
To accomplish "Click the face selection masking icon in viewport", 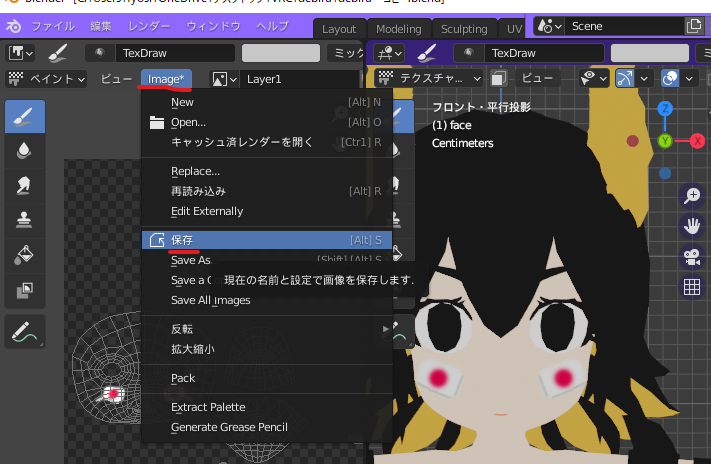I will (498, 79).
